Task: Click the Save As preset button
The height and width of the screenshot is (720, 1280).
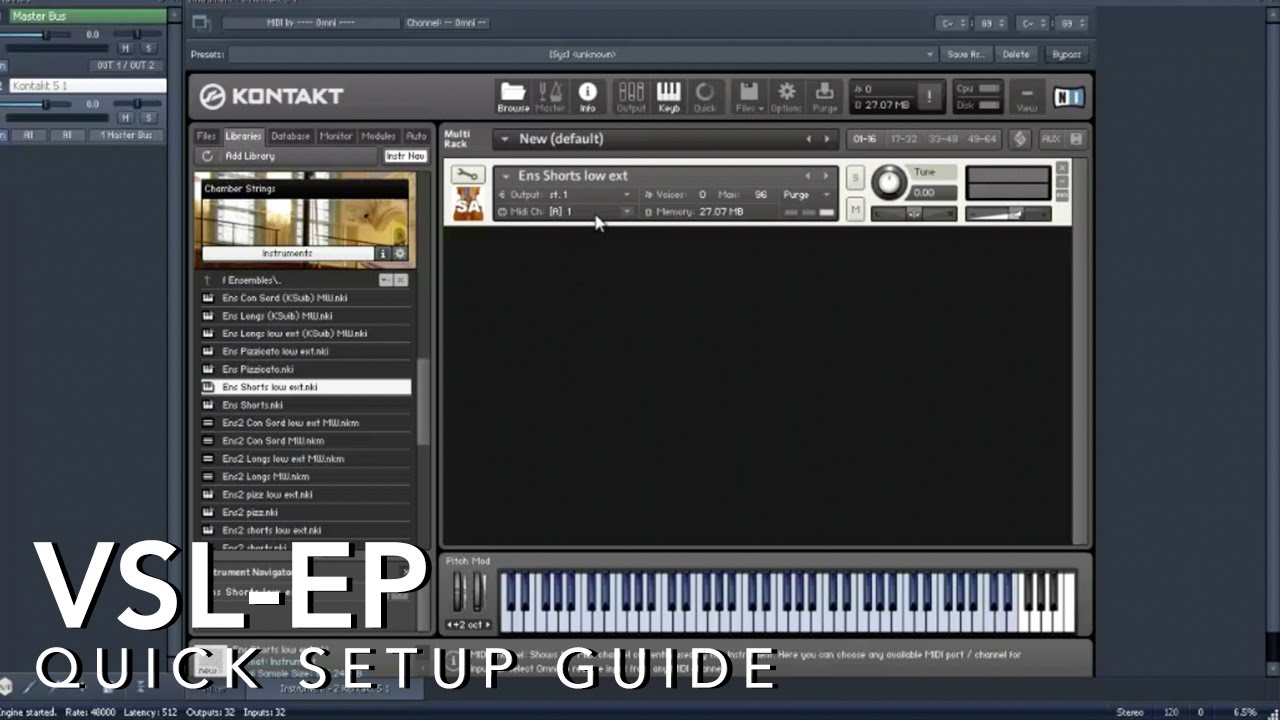Action: point(965,54)
